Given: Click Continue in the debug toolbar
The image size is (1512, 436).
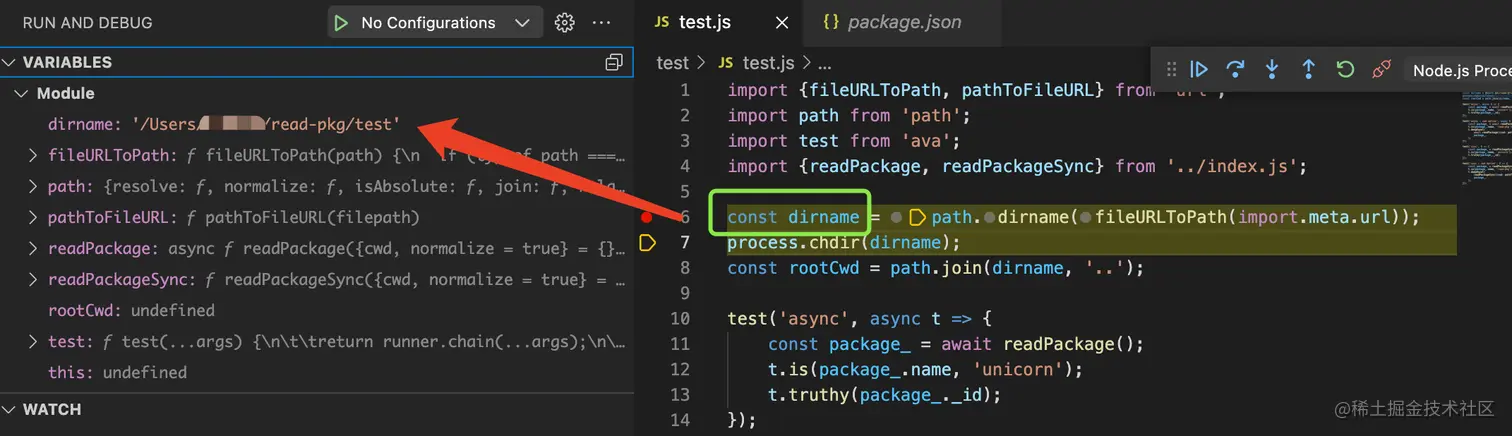Looking at the screenshot, I should point(1199,70).
